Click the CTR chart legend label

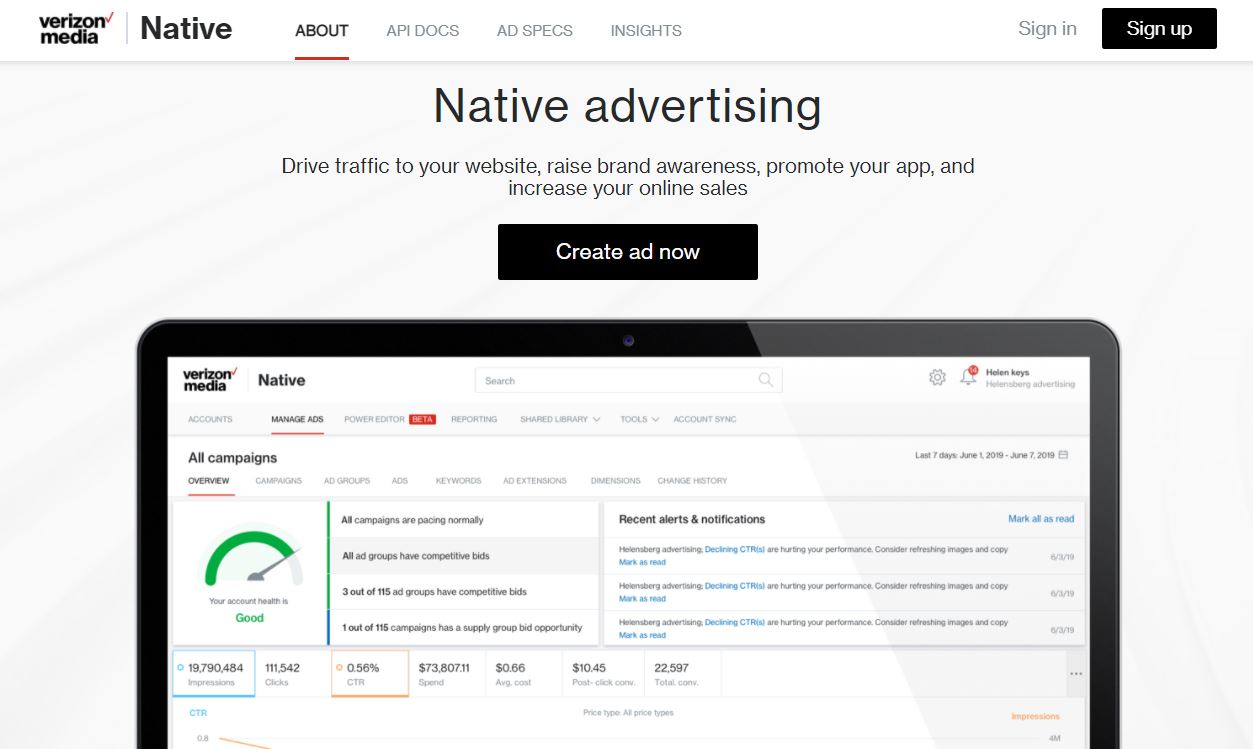pos(198,713)
